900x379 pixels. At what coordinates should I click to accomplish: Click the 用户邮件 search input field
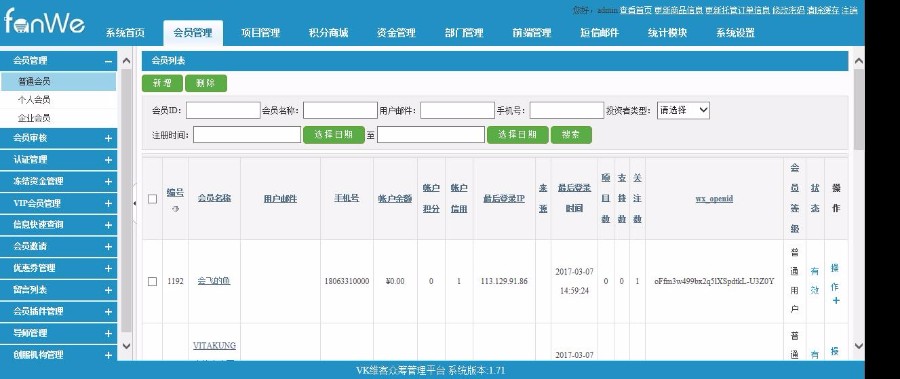pyautogui.click(x=457, y=110)
